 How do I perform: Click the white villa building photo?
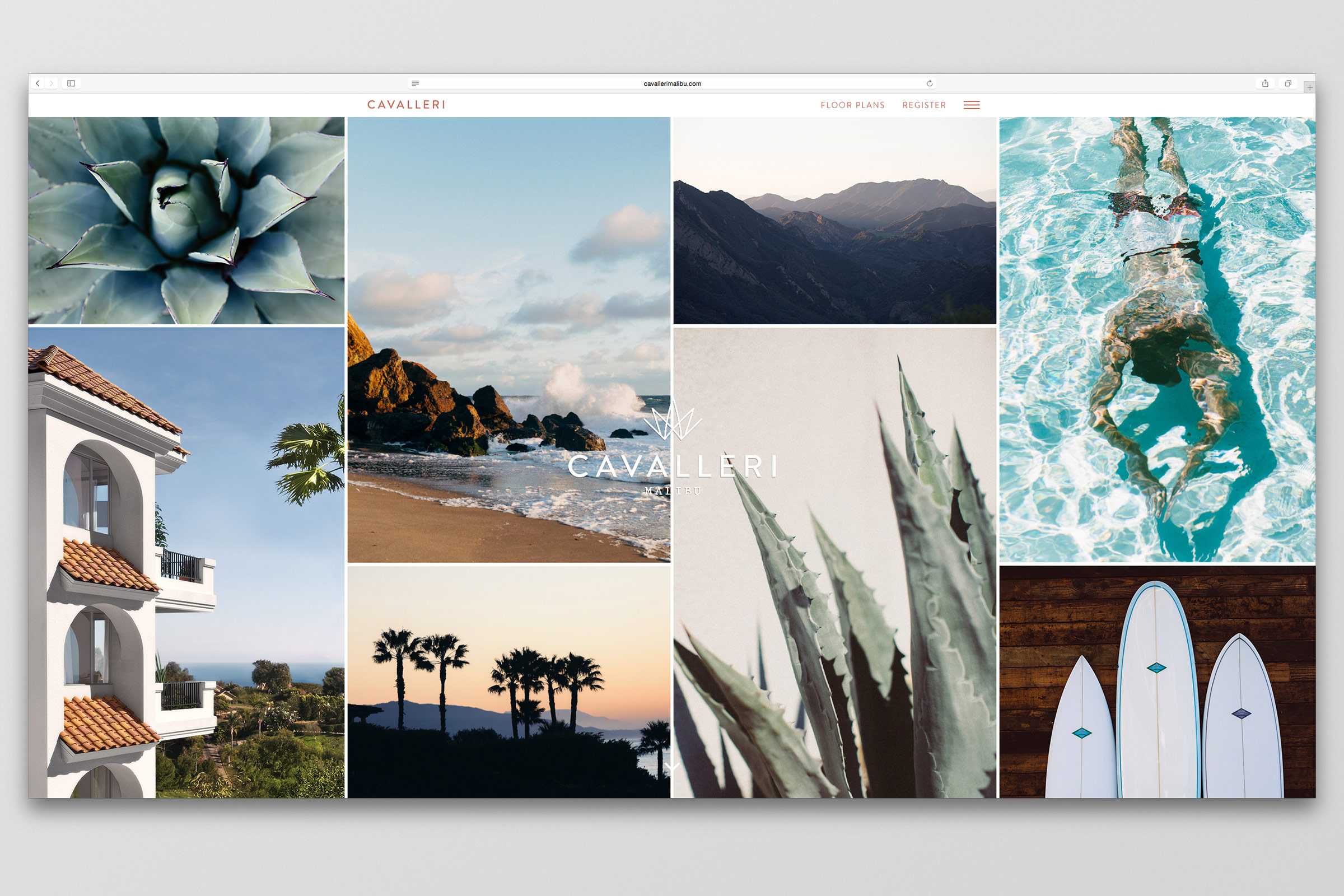[186, 562]
